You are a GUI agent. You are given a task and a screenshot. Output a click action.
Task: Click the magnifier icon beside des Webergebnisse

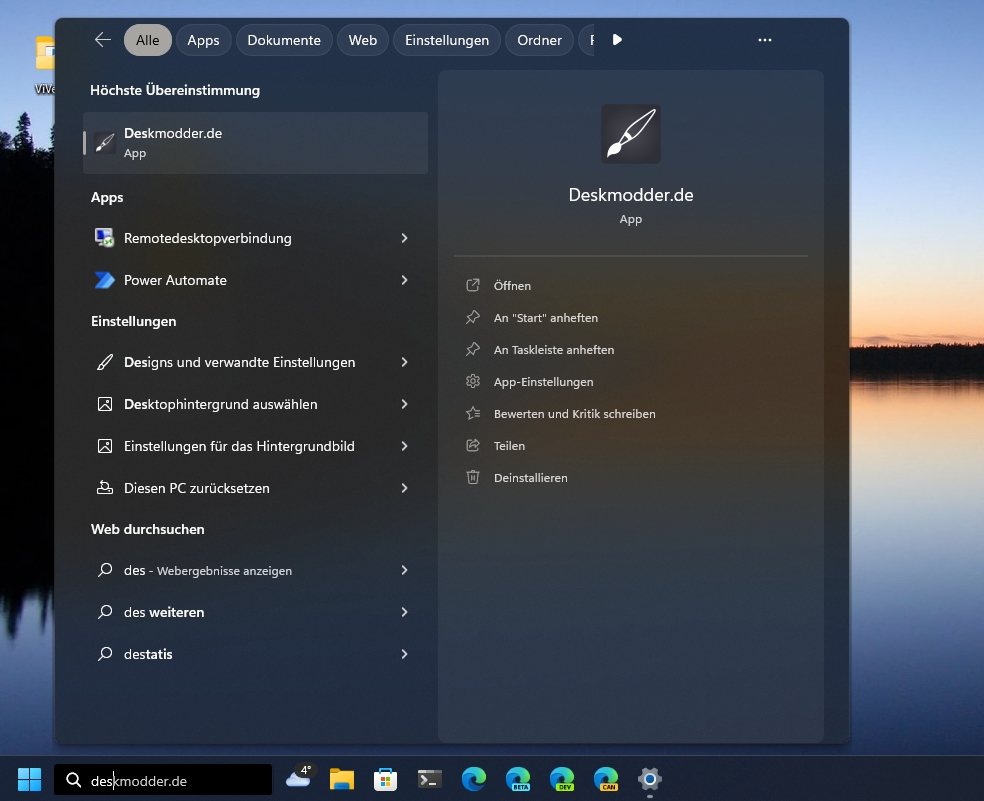click(x=105, y=570)
